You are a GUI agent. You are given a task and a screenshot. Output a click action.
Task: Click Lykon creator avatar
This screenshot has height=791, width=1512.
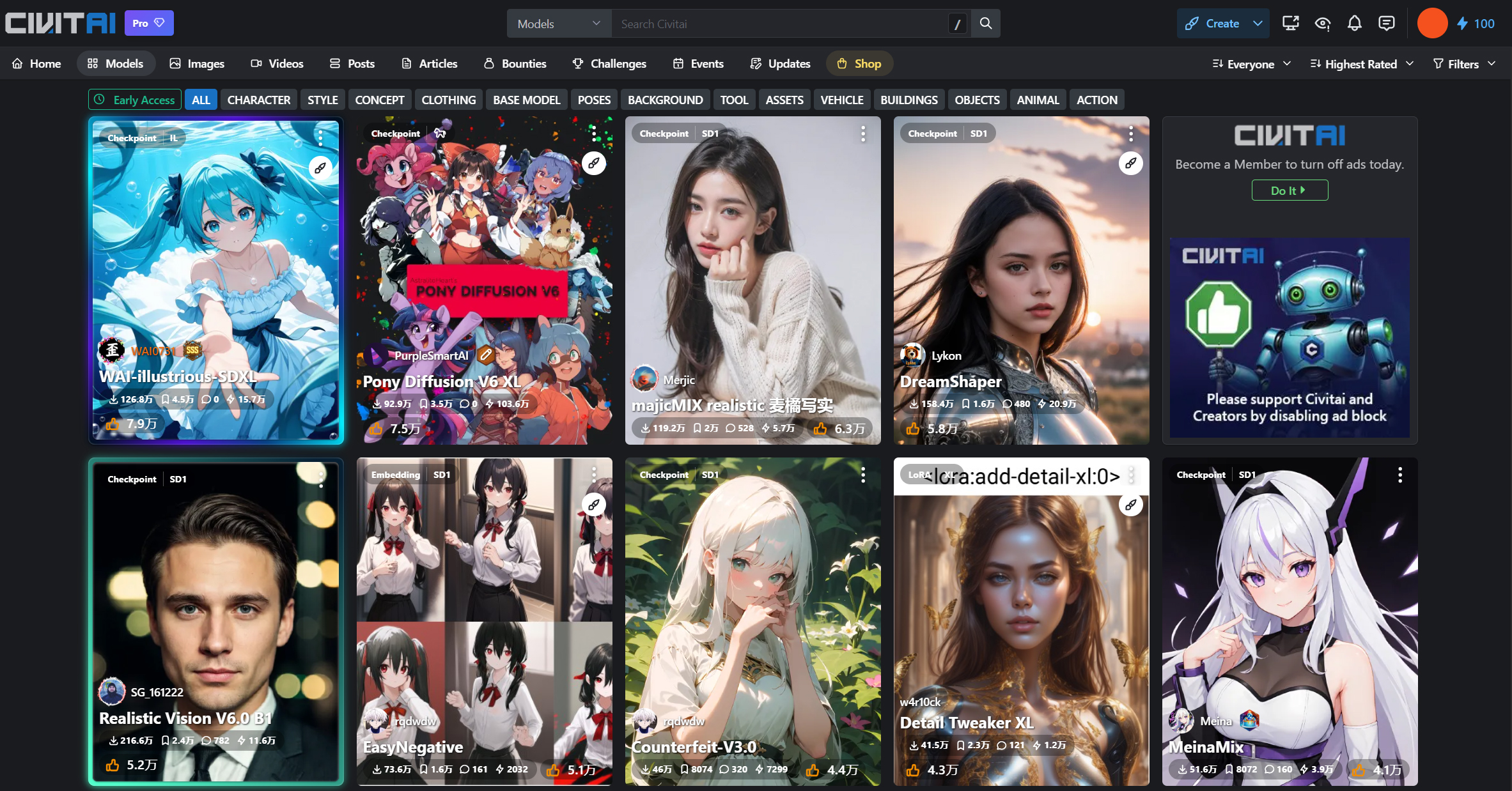912,355
